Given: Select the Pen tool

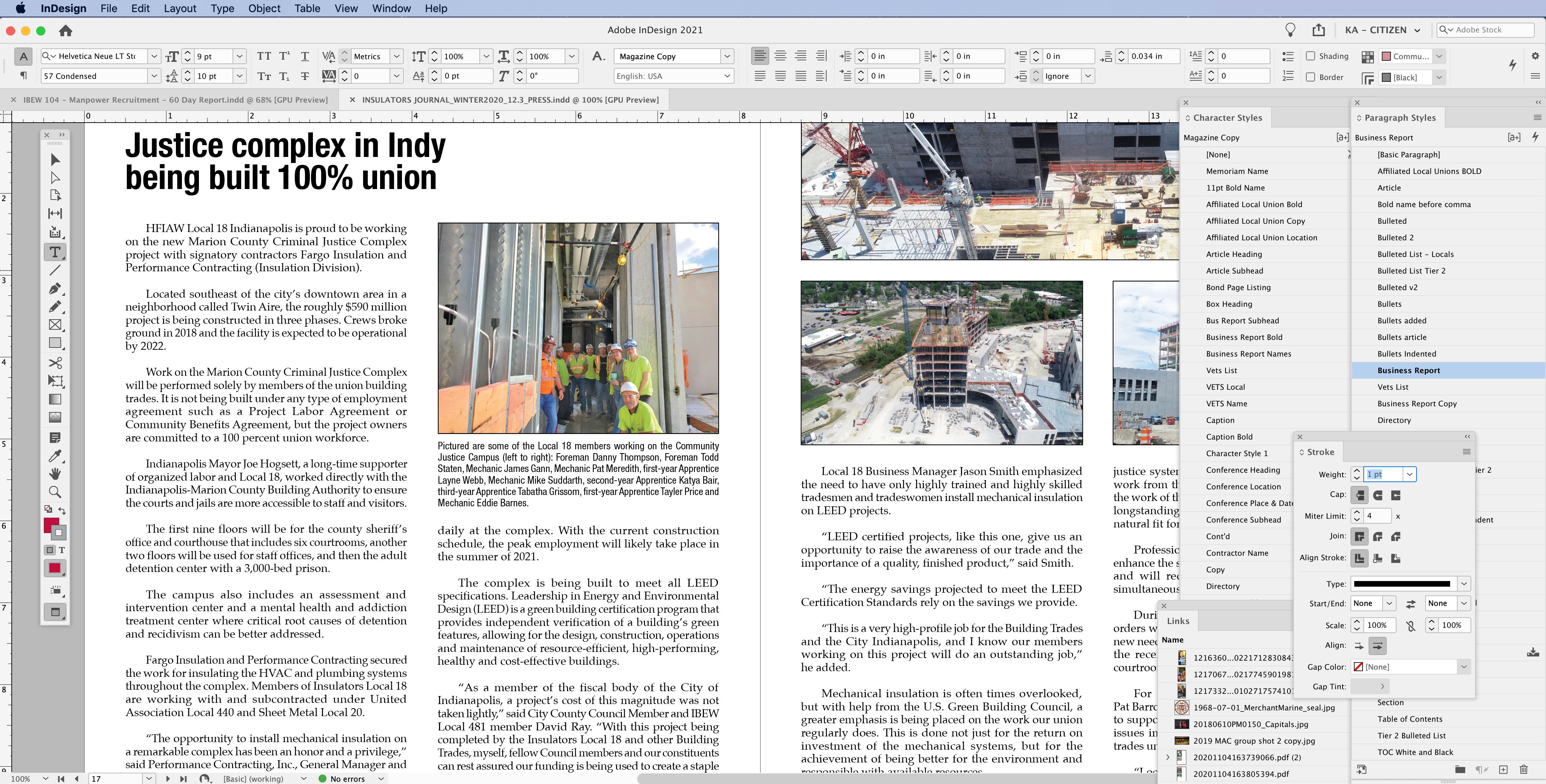Looking at the screenshot, I should click(x=55, y=289).
